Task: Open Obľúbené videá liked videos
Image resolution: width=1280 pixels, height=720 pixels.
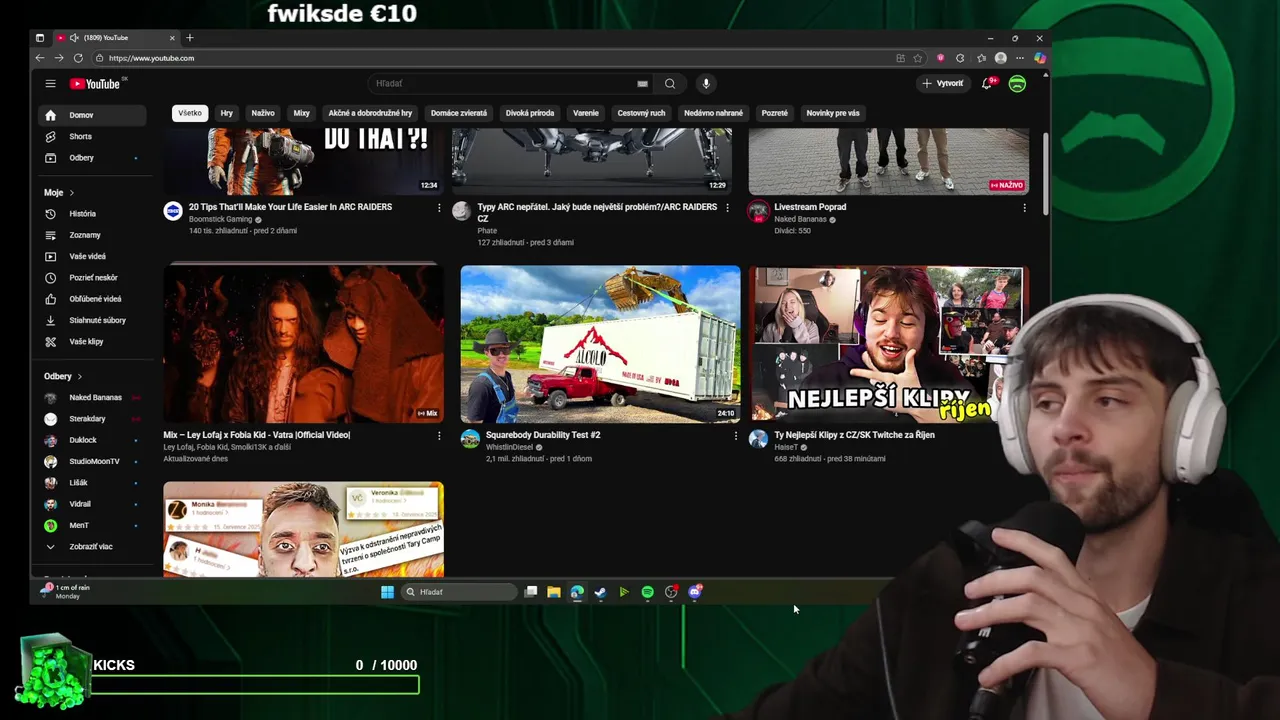Action: click(90, 299)
